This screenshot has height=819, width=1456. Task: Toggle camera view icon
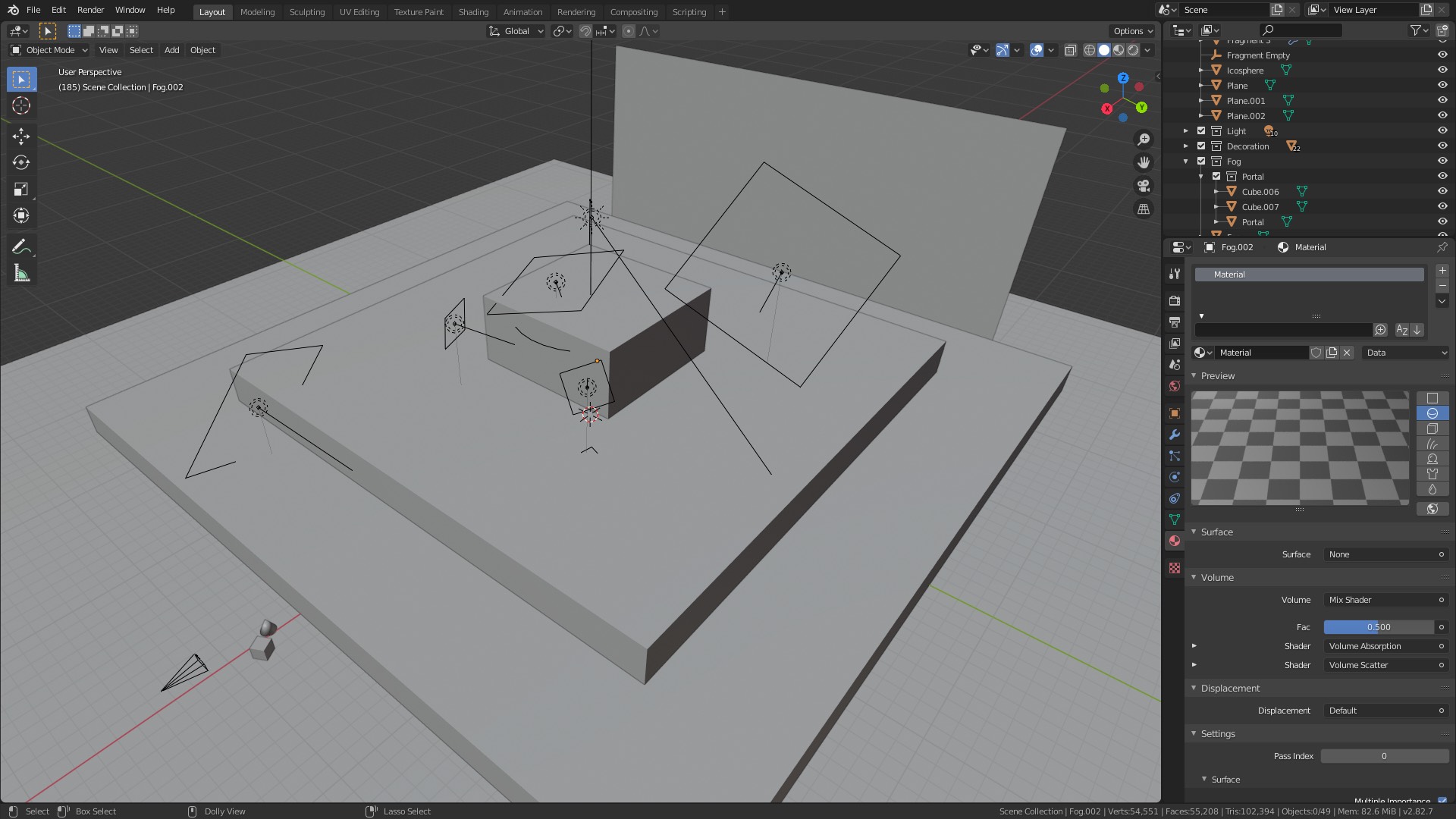tap(1144, 186)
